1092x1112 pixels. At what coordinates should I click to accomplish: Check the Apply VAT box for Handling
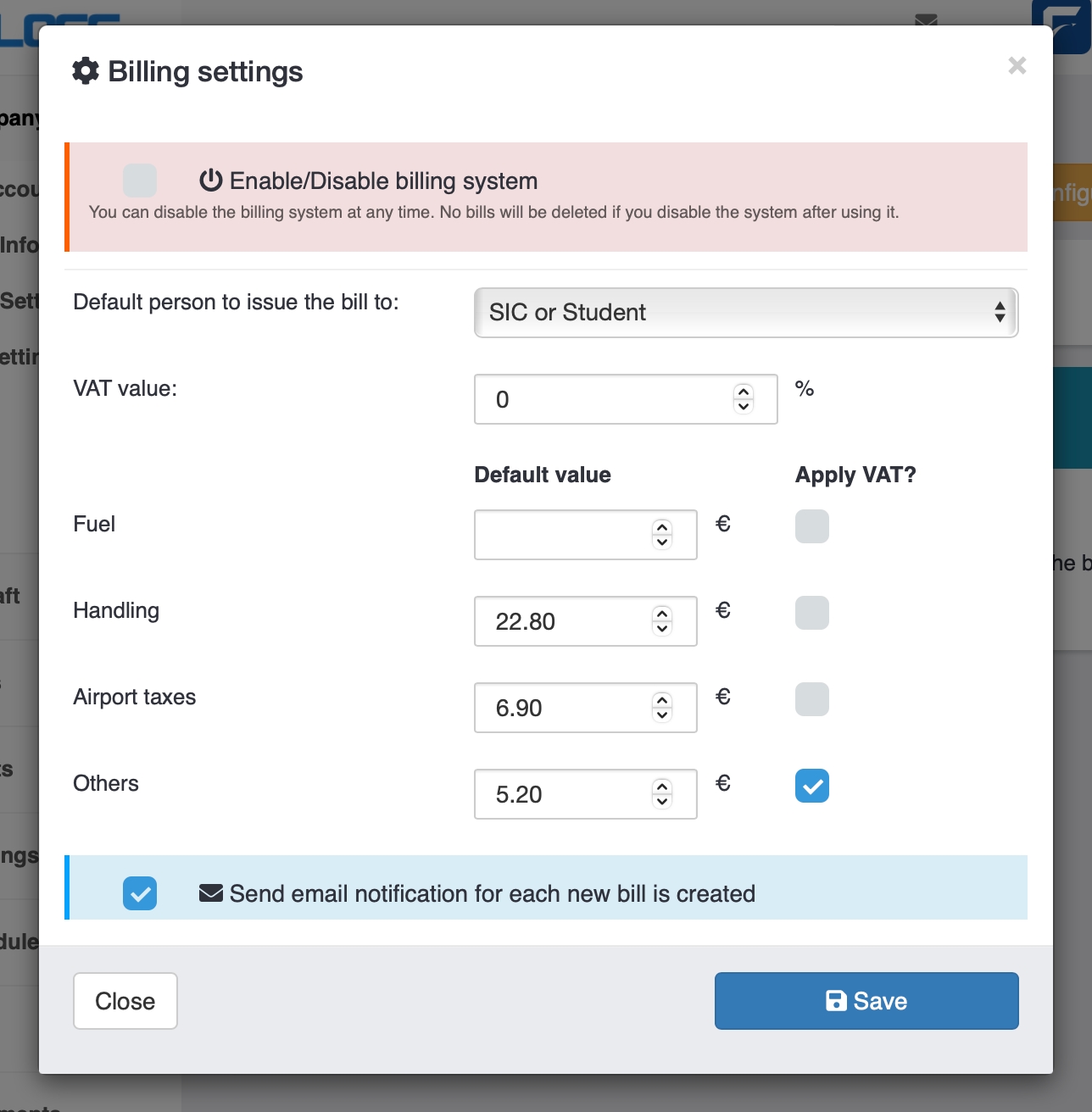coord(811,613)
